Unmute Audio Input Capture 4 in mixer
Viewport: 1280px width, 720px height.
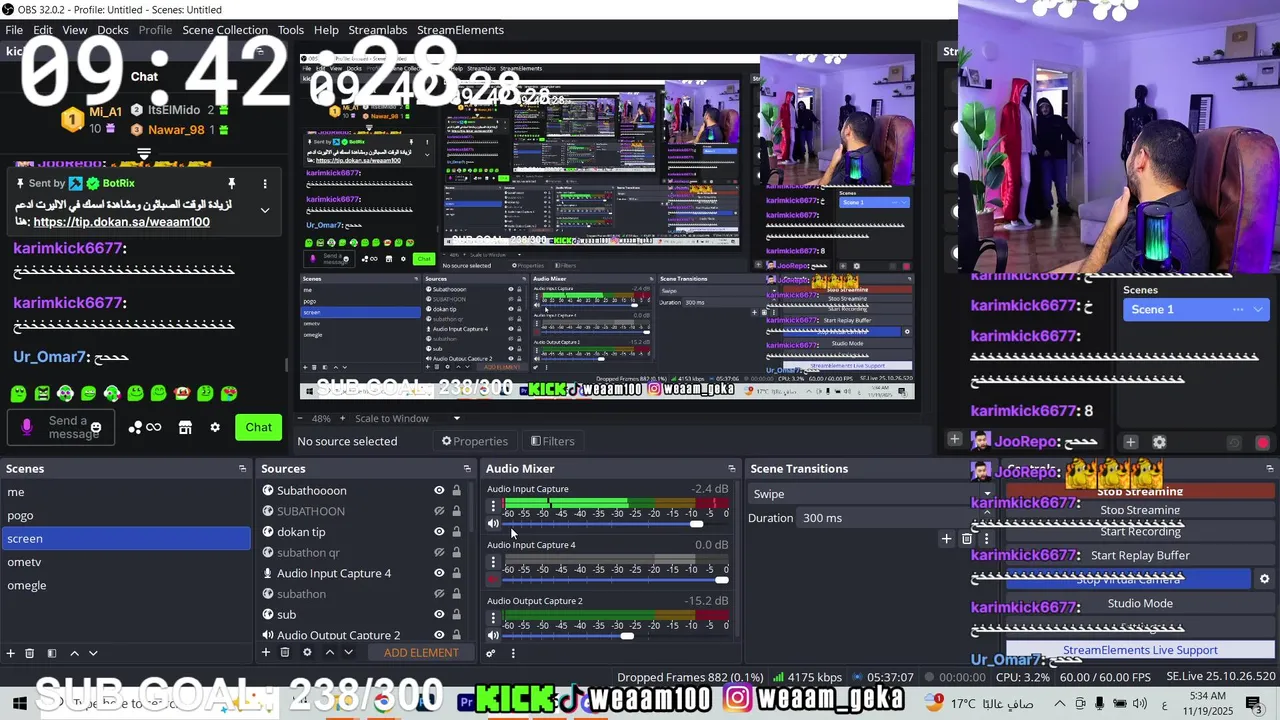(493, 579)
